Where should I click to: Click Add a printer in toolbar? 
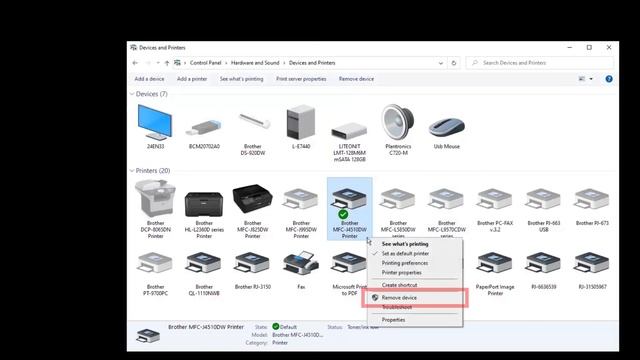pos(192,79)
